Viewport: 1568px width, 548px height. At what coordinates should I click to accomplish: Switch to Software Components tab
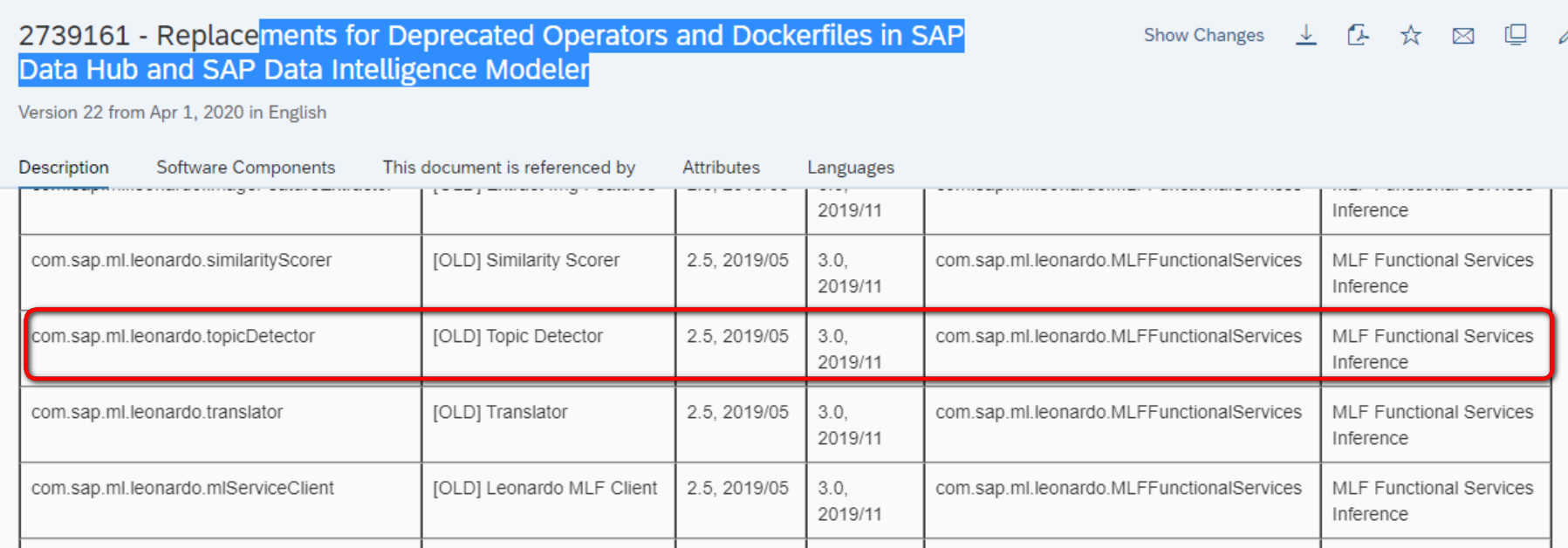(245, 167)
